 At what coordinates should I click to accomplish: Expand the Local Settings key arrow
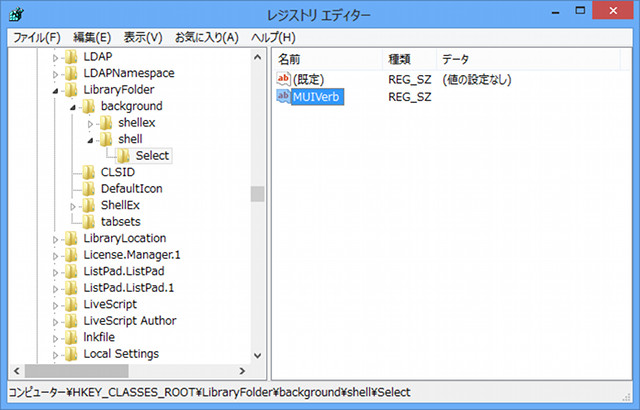[x=56, y=355]
